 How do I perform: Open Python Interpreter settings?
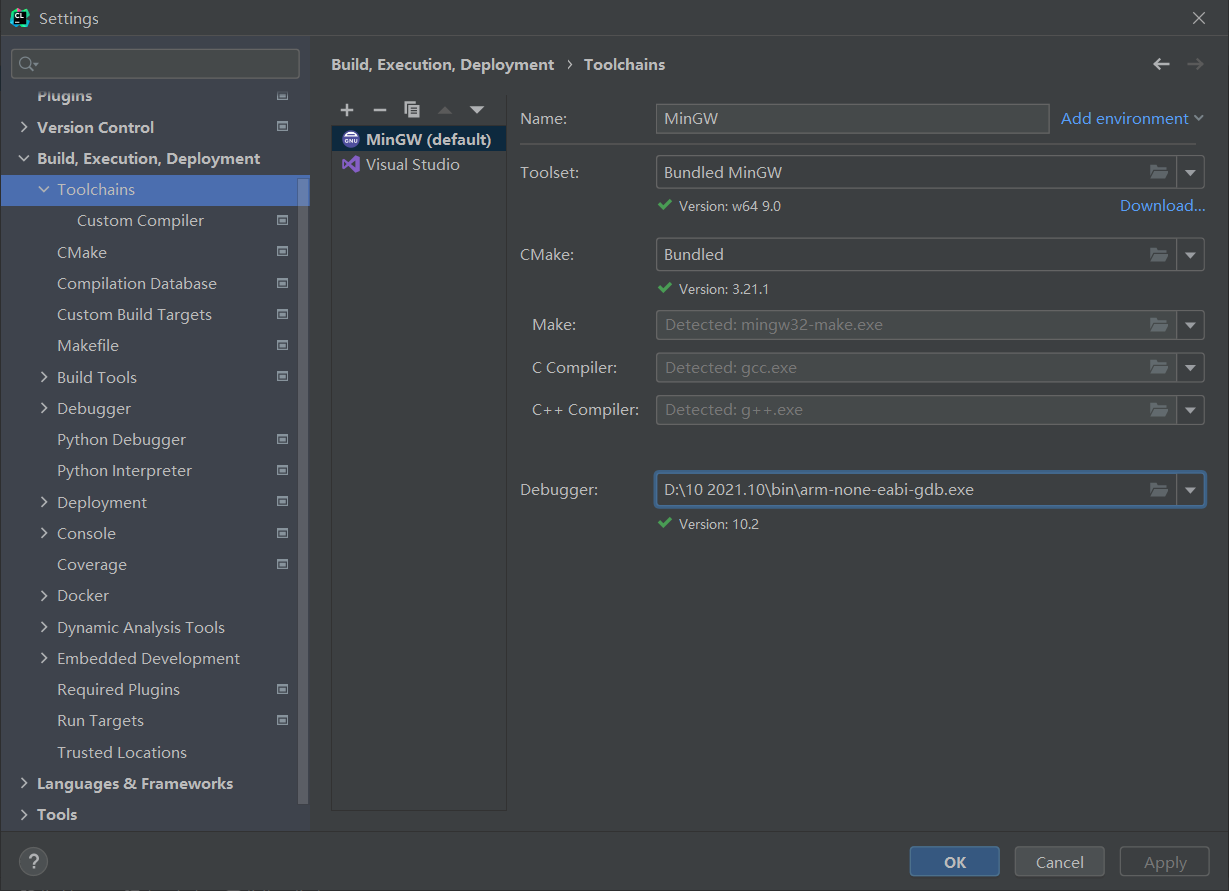[x=124, y=470]
